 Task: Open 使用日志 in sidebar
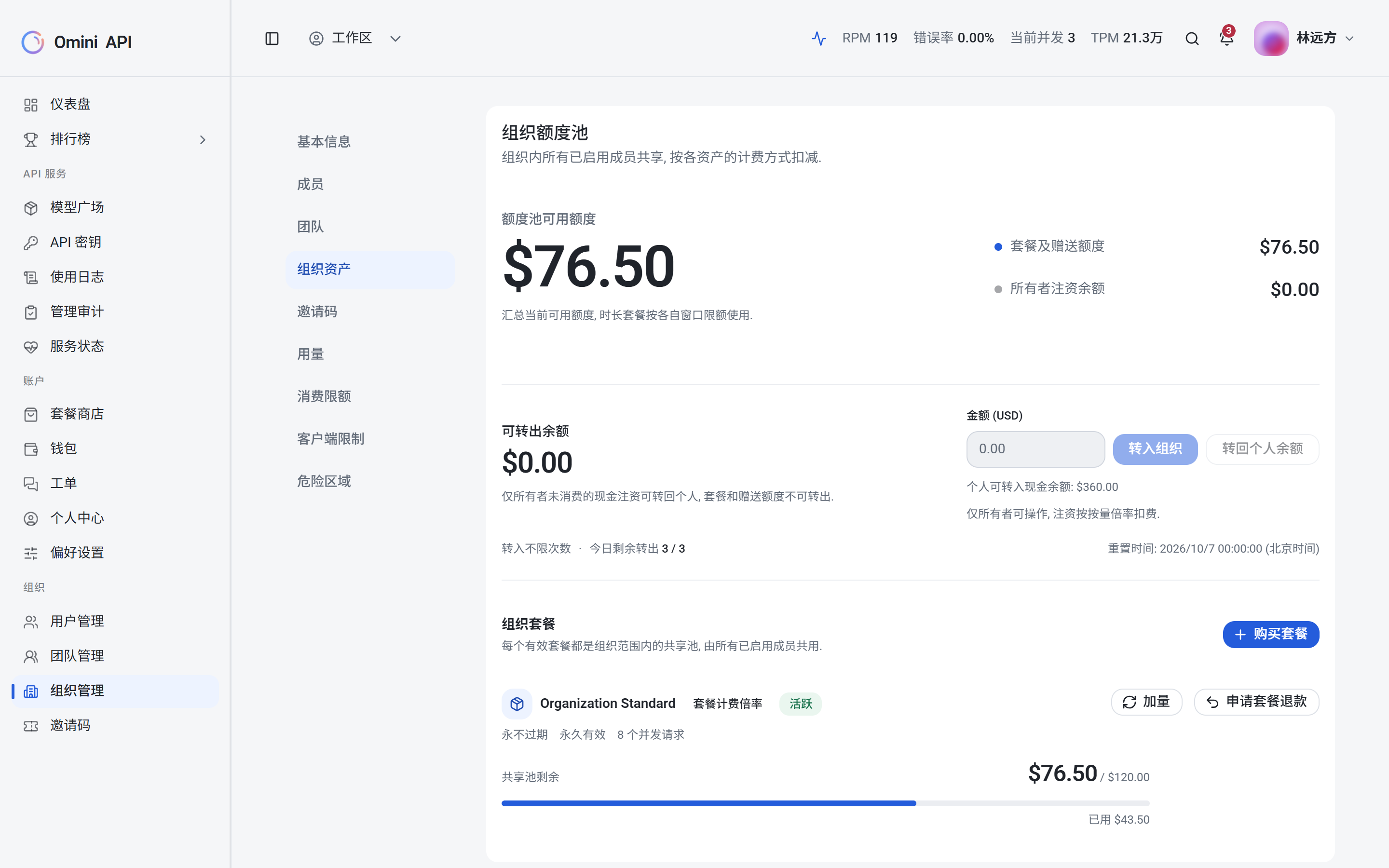point(115,277)
